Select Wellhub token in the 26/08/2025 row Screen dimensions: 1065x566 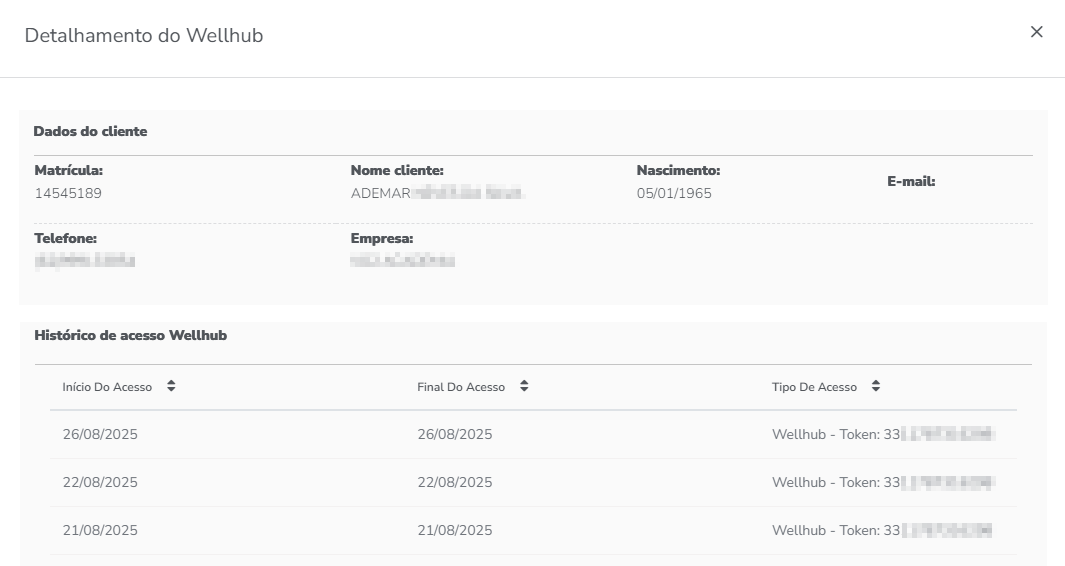[883, 434]
